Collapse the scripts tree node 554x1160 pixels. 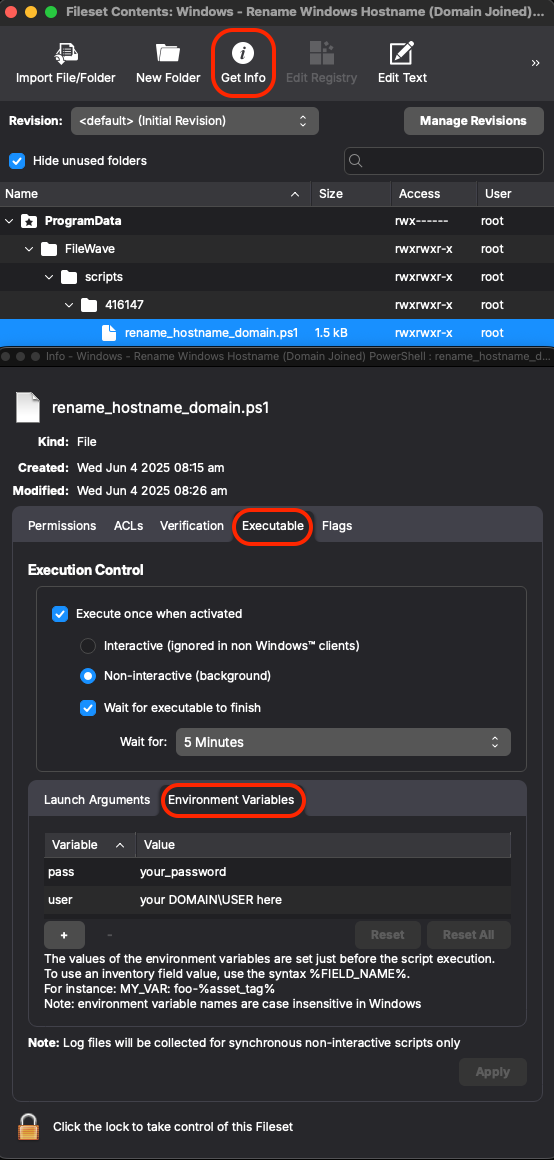click(49, 277)
